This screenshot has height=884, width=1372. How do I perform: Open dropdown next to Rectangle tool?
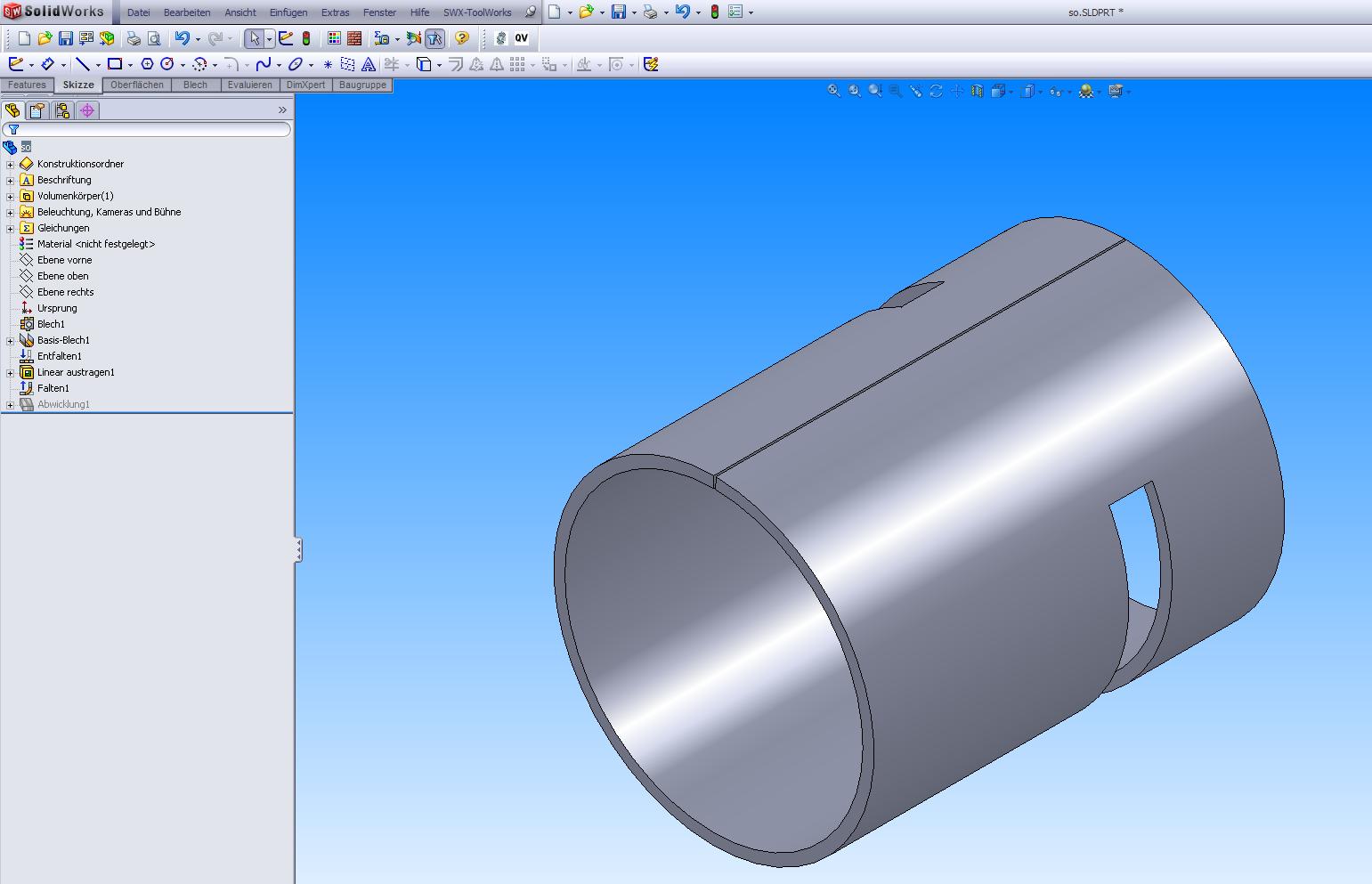130,65
